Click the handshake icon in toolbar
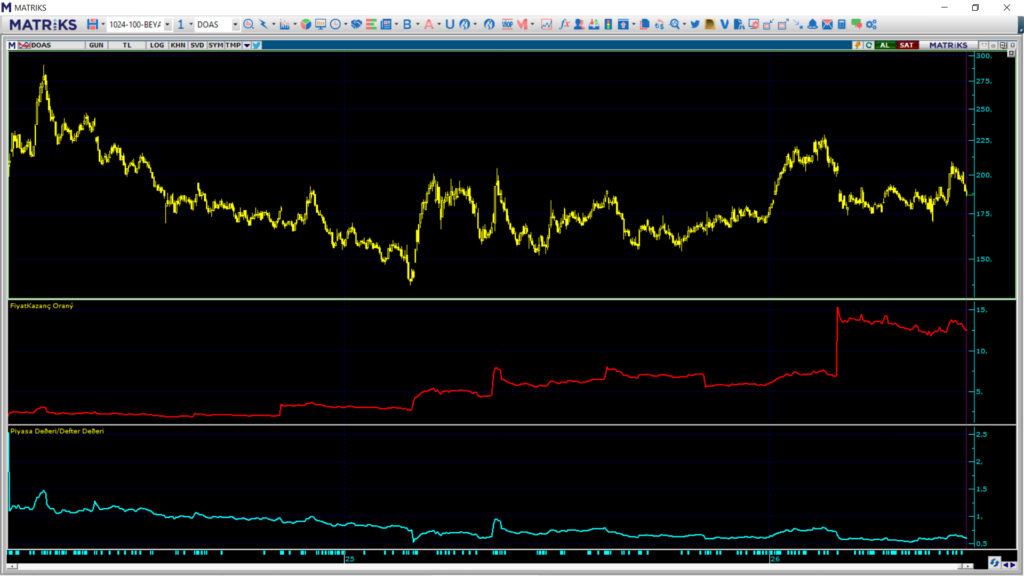This screenshot has width=1024, height=576. coord(357,24)
